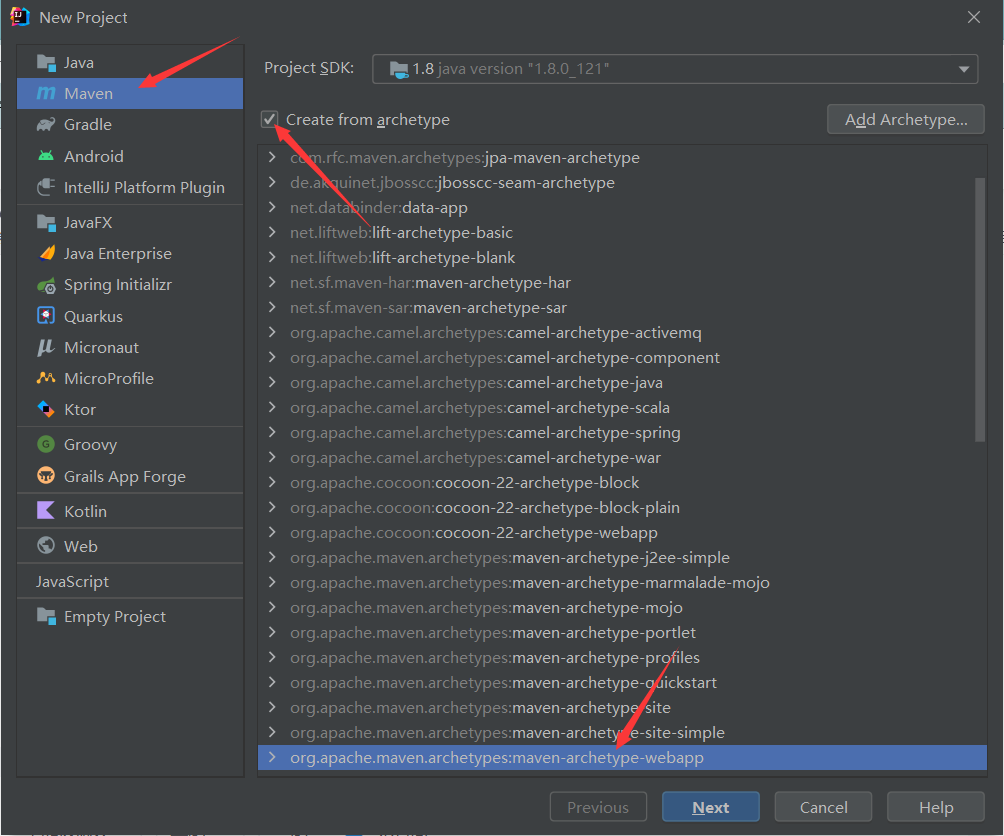1004x836 pixels.
Task: Click the Android robot icon
Action: 46,156
